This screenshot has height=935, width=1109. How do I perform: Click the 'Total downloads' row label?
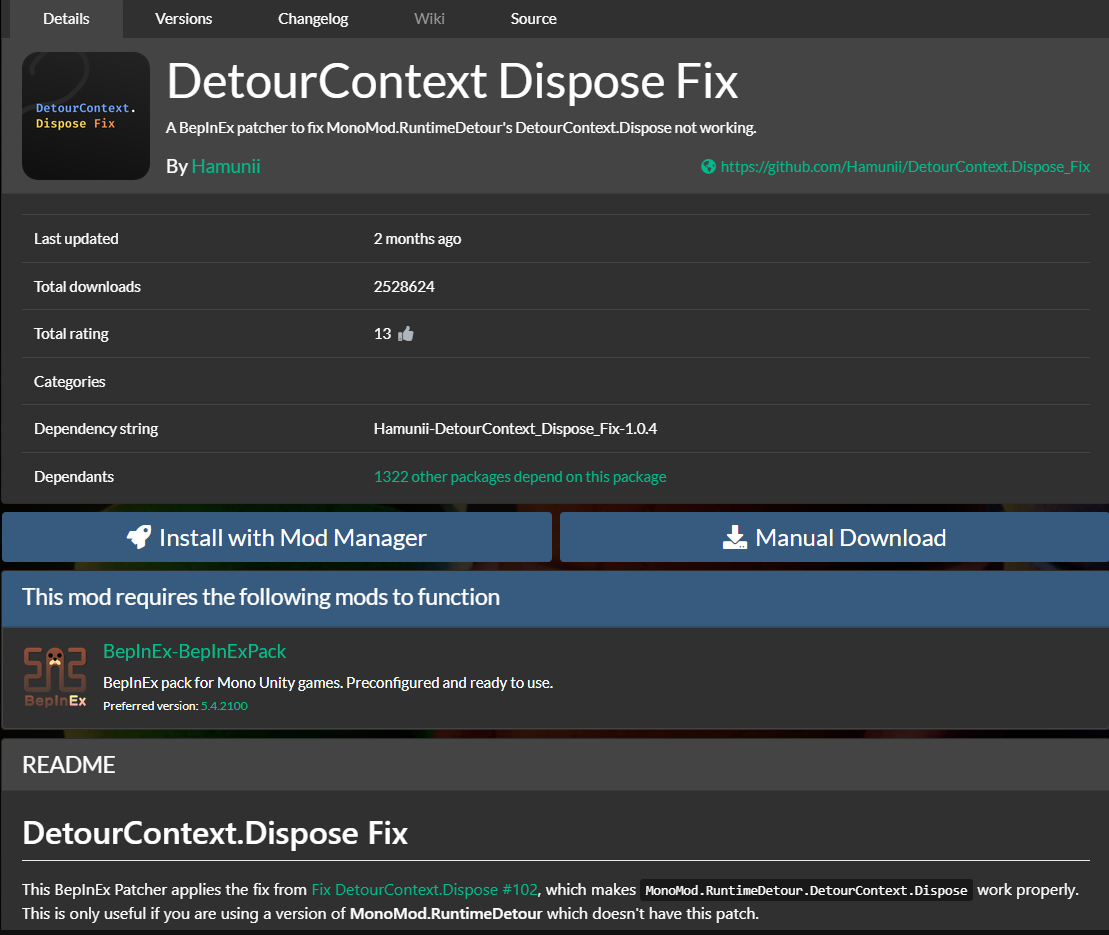tap(87, 286)
